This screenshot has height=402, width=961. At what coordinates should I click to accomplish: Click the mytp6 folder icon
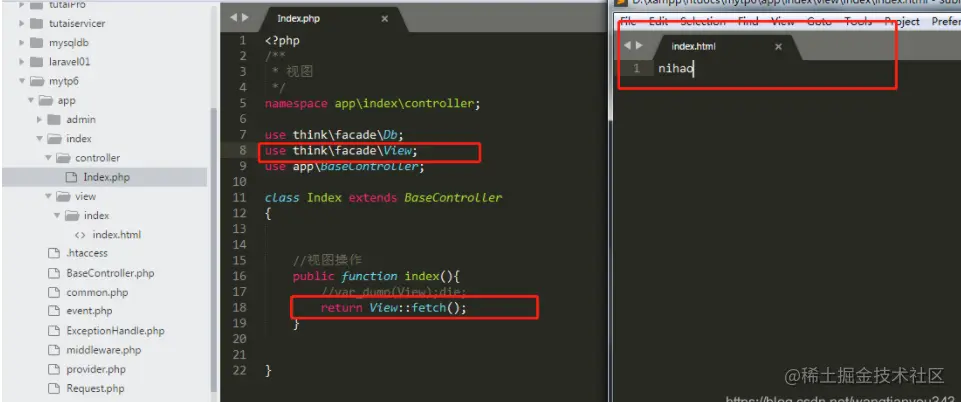pos(37,81)
